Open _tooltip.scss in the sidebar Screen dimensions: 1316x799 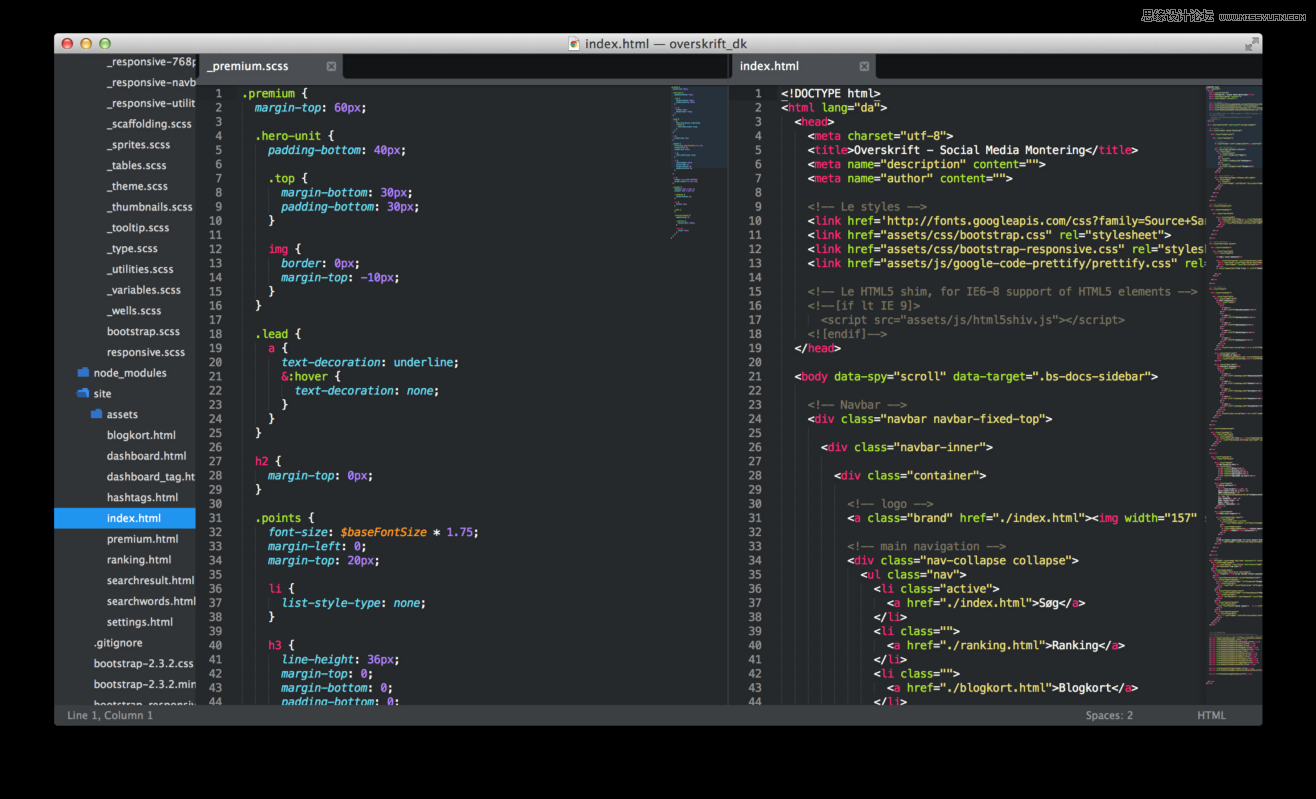[138, 228]
